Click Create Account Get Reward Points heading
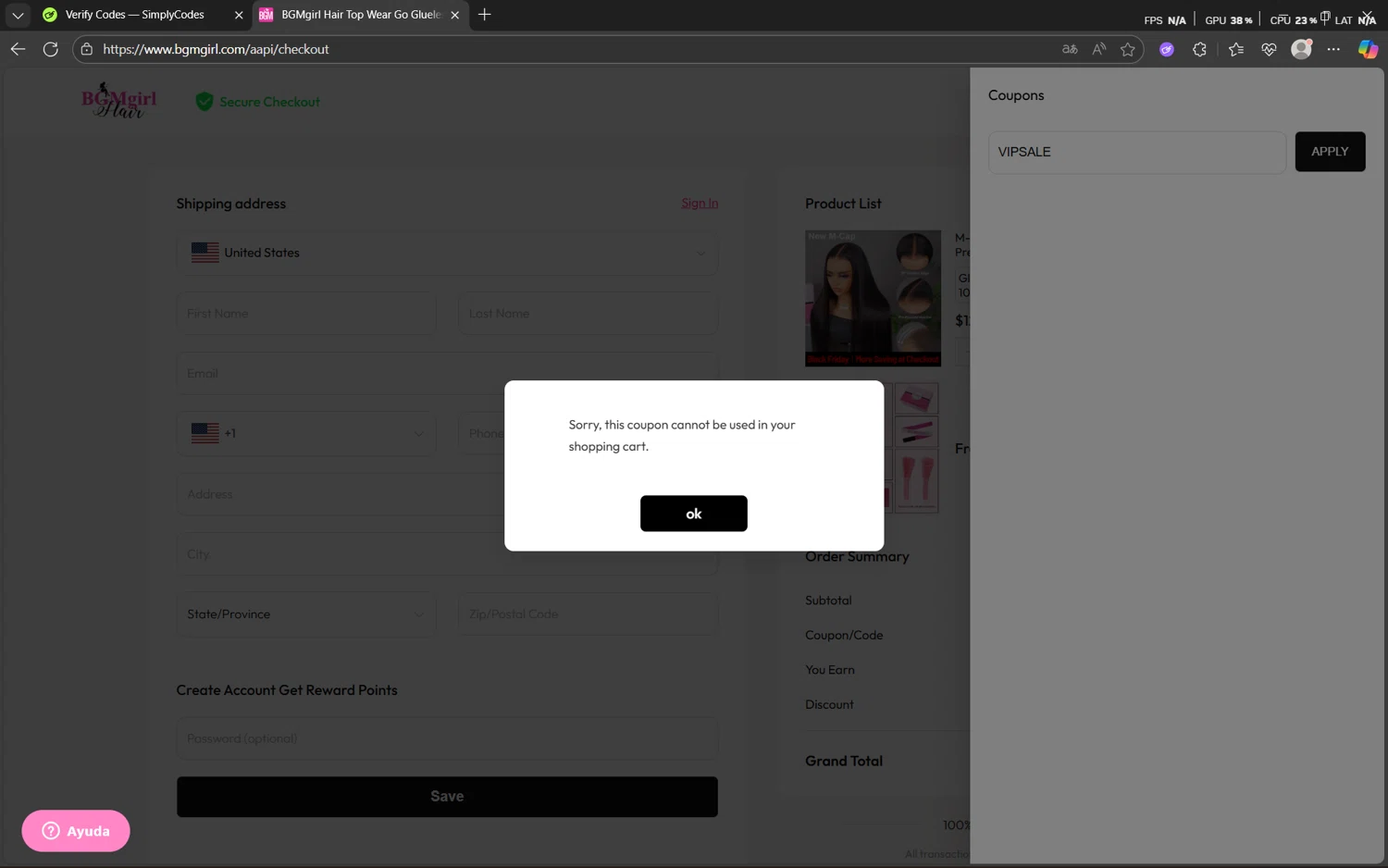The image size is (1388, 868). 287,690
